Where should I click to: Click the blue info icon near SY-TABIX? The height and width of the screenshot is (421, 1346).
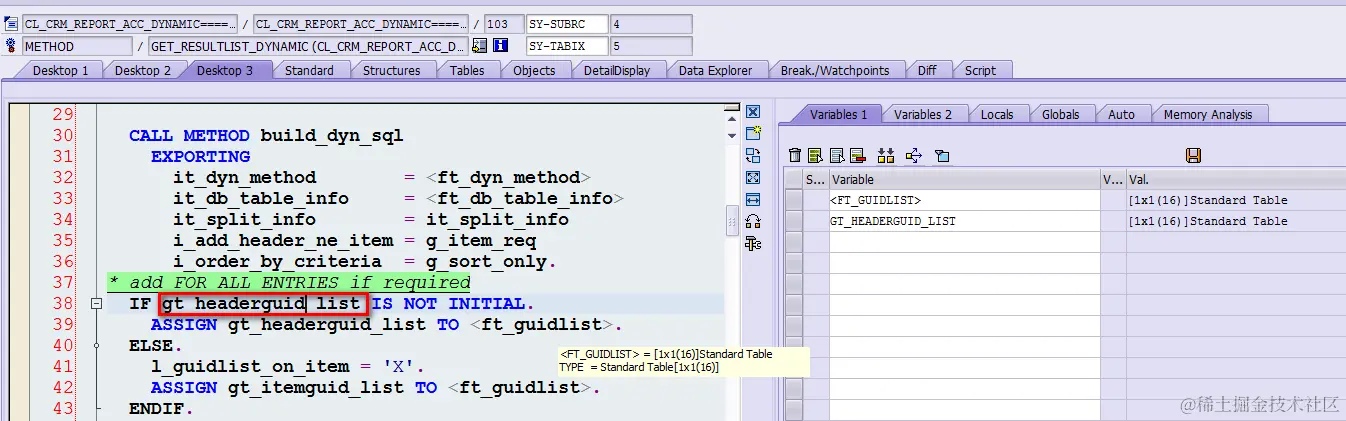[501, 45]
